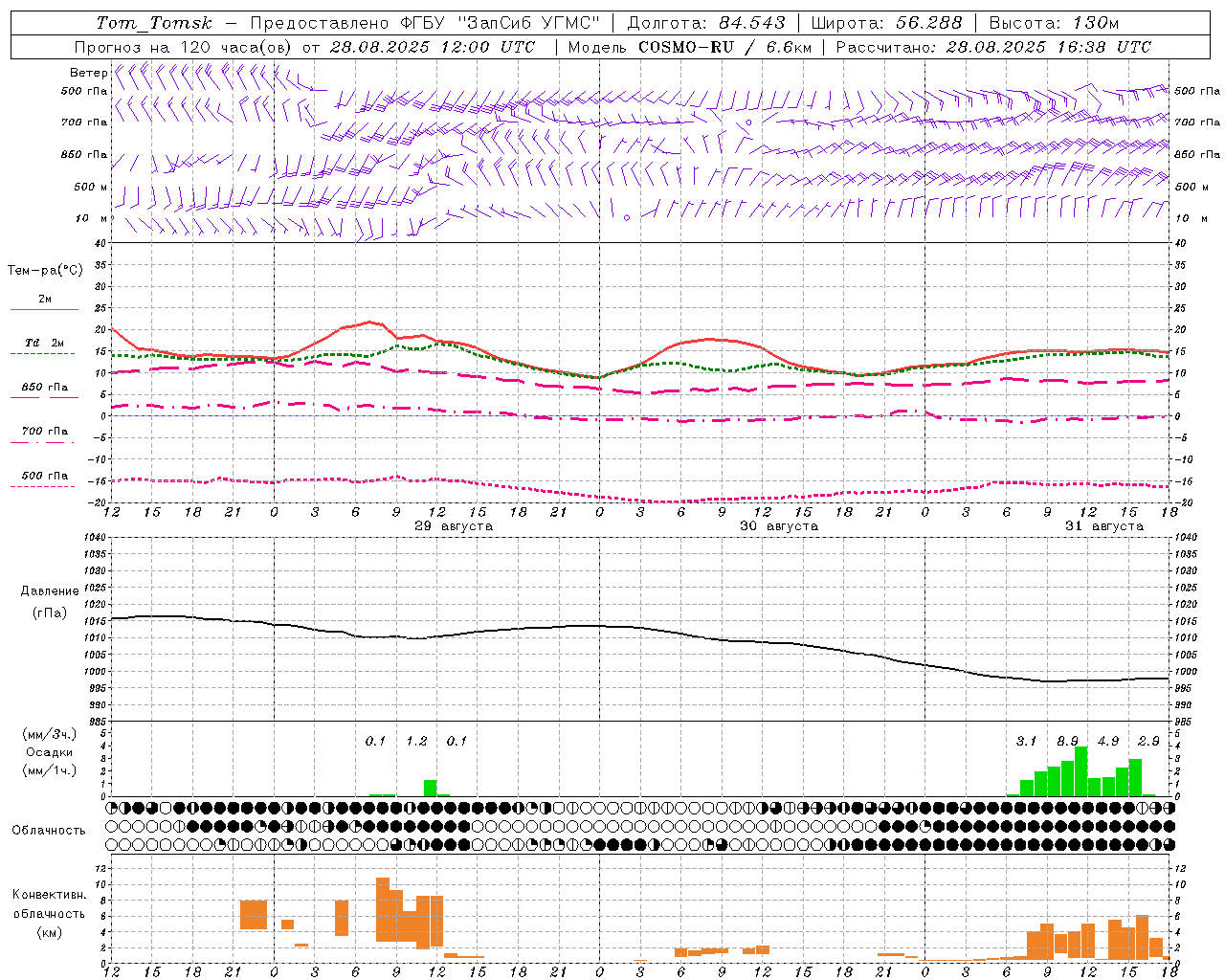Image resolution: width=1225 pixels, height=980 pixels.
Task: Click the Тем-ра(°C) axis label
Action: [x=45, y=271]
